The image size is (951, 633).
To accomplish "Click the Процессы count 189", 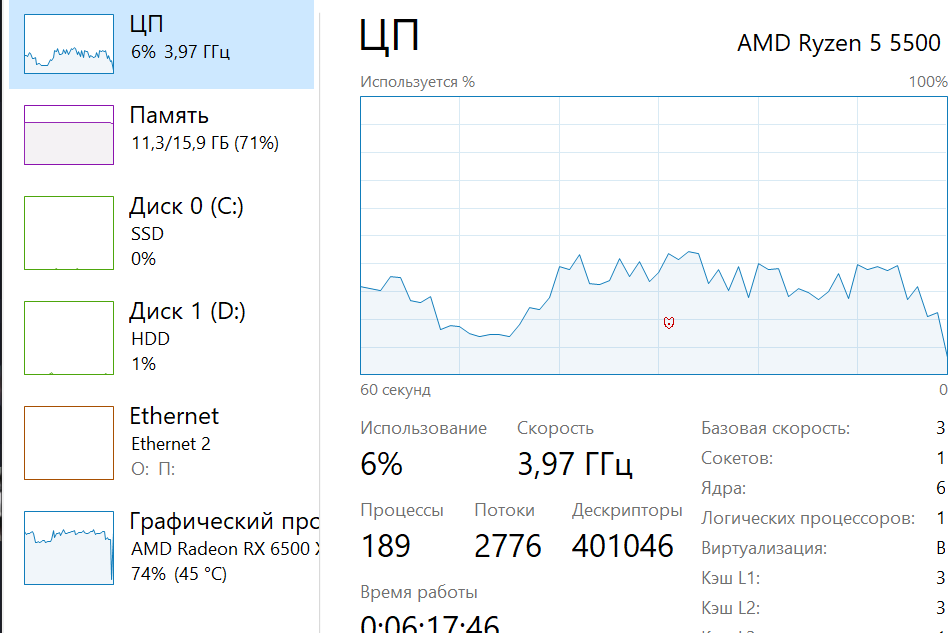I will (x=386, y=546).
